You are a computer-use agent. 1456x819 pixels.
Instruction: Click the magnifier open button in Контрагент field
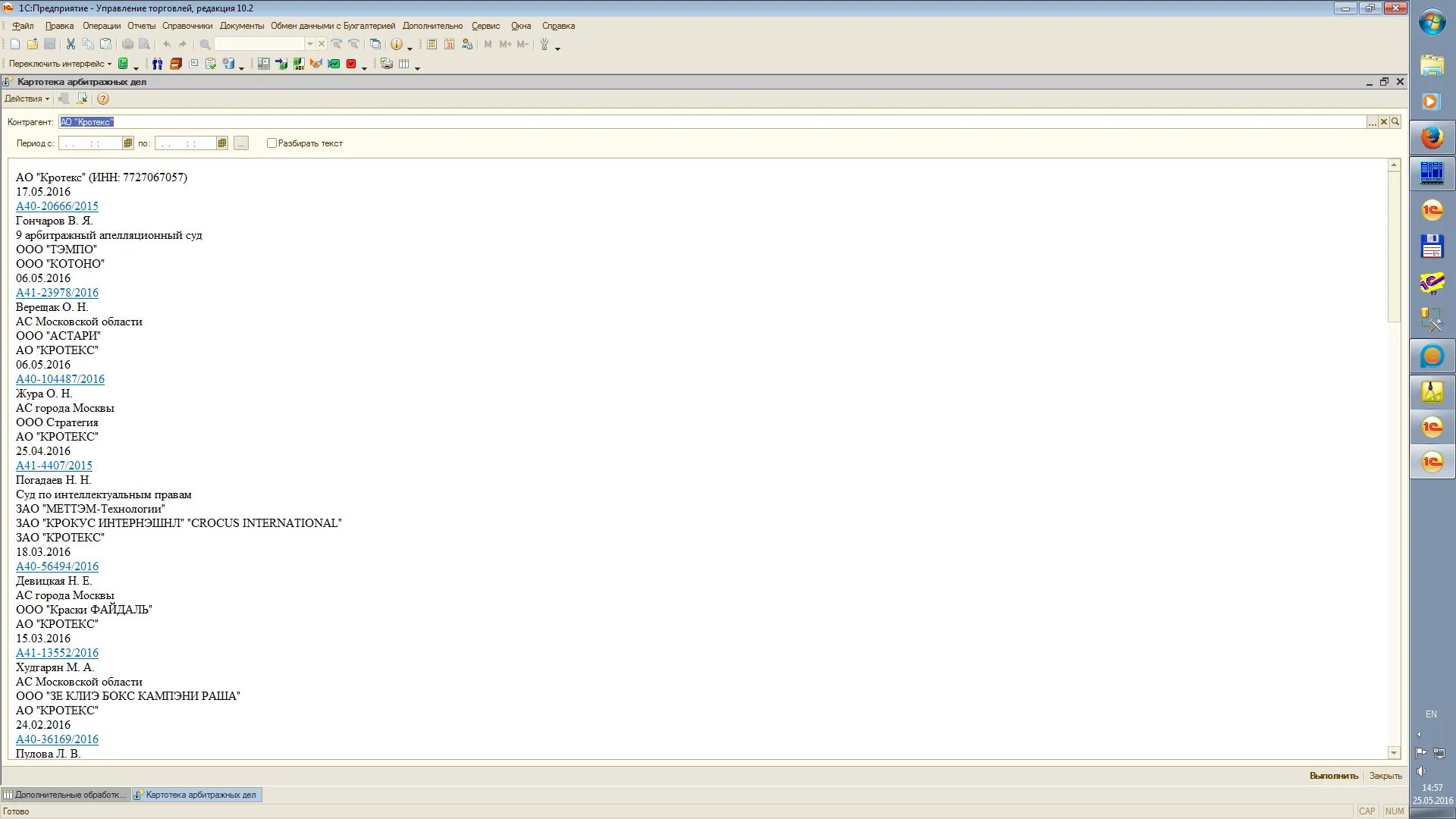coord(1395,121)
